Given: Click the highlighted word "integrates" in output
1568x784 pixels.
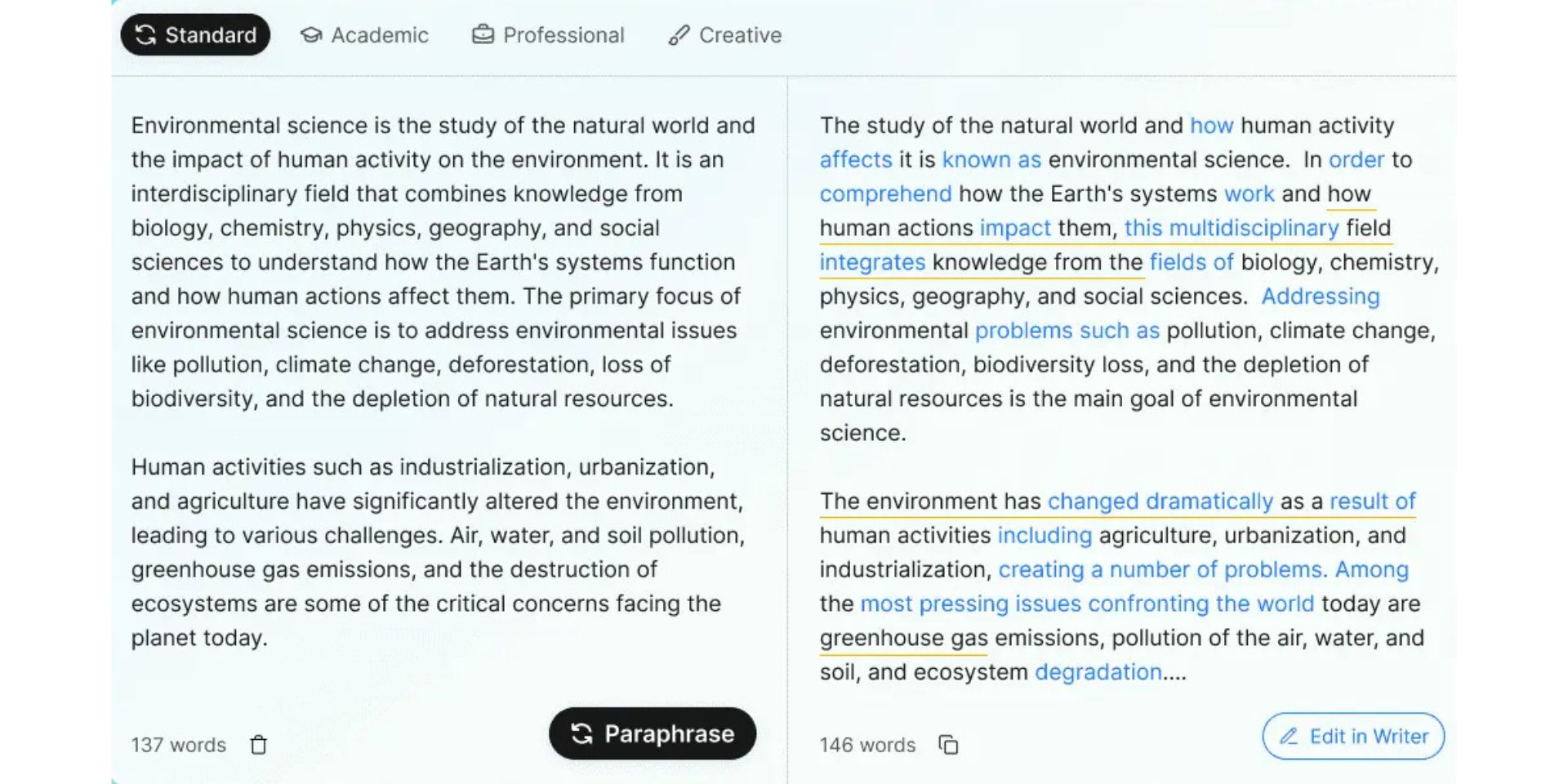Looking at the screenshot, I should (872, 262).
